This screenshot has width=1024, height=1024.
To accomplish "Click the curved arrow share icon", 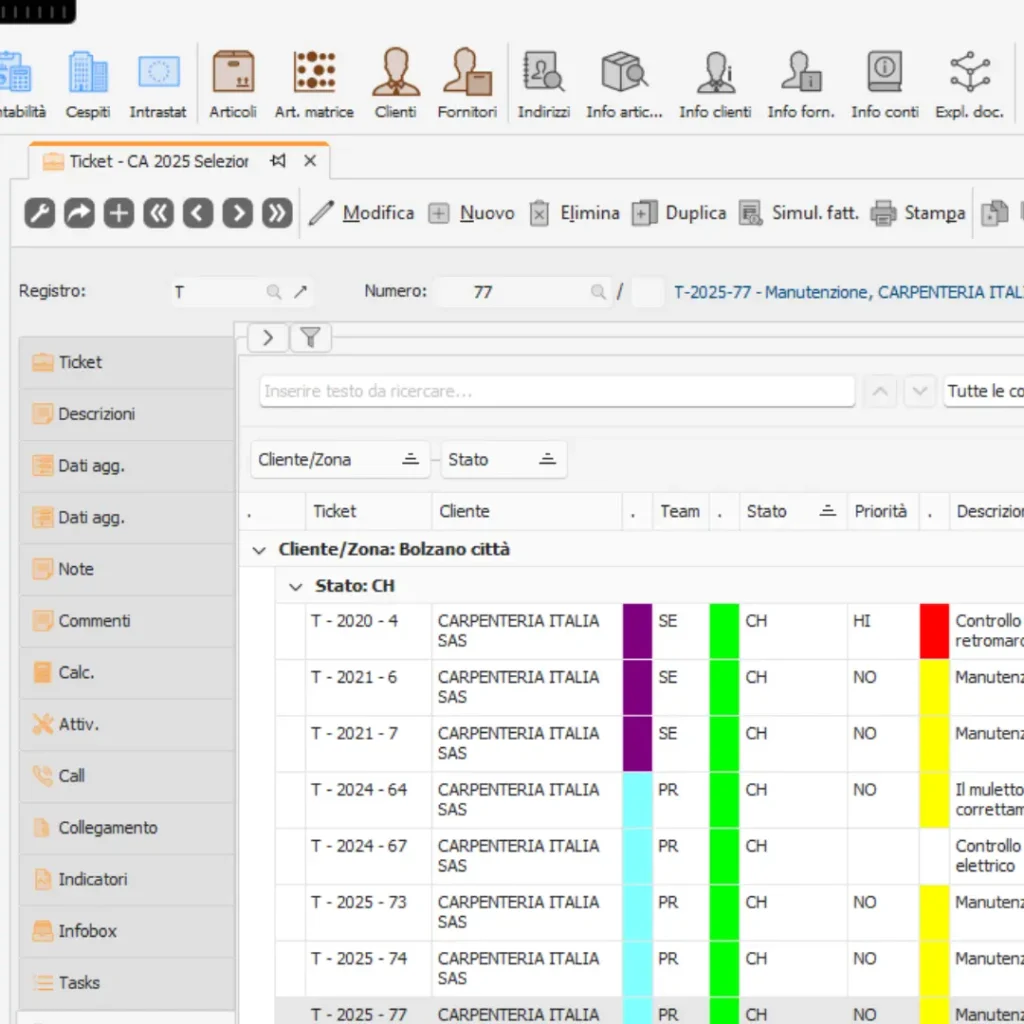I will 79,214.
